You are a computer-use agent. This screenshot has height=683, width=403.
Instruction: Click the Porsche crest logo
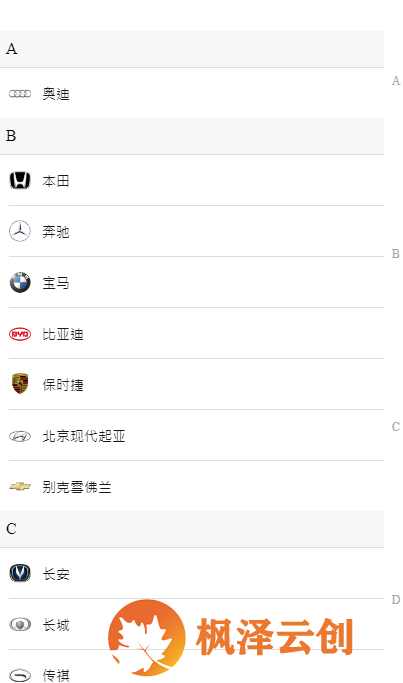click(x=20, y=384)
